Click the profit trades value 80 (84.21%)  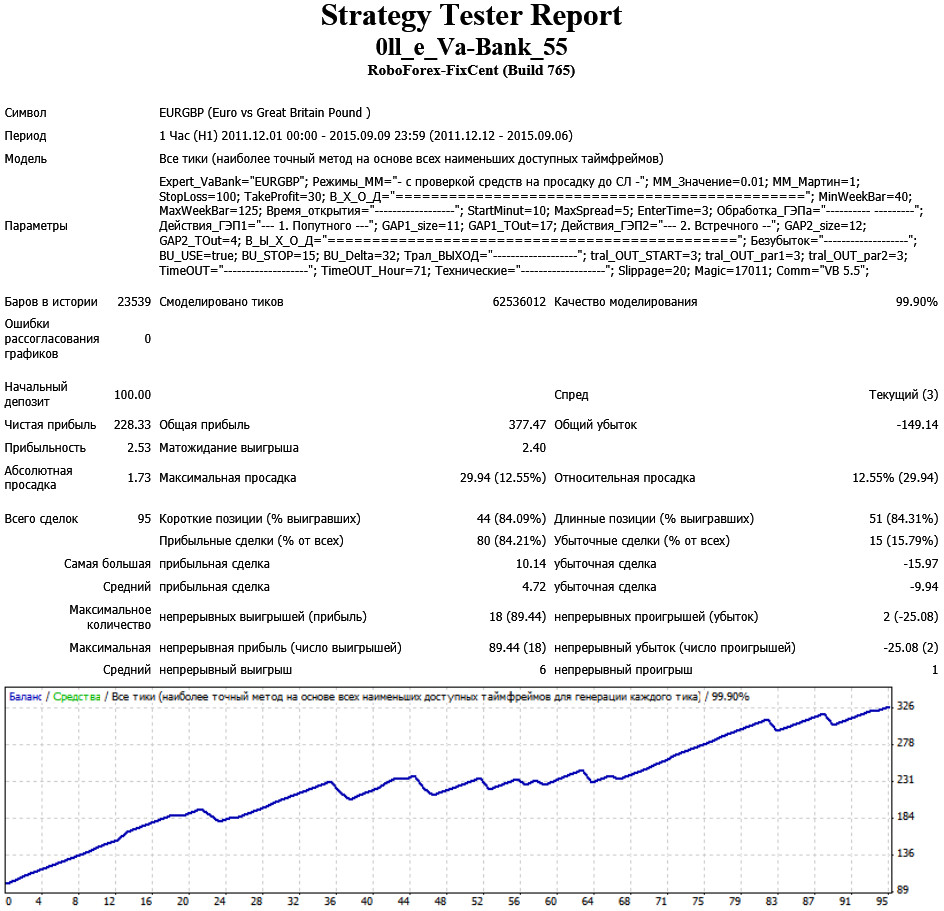tap(511, 541)
